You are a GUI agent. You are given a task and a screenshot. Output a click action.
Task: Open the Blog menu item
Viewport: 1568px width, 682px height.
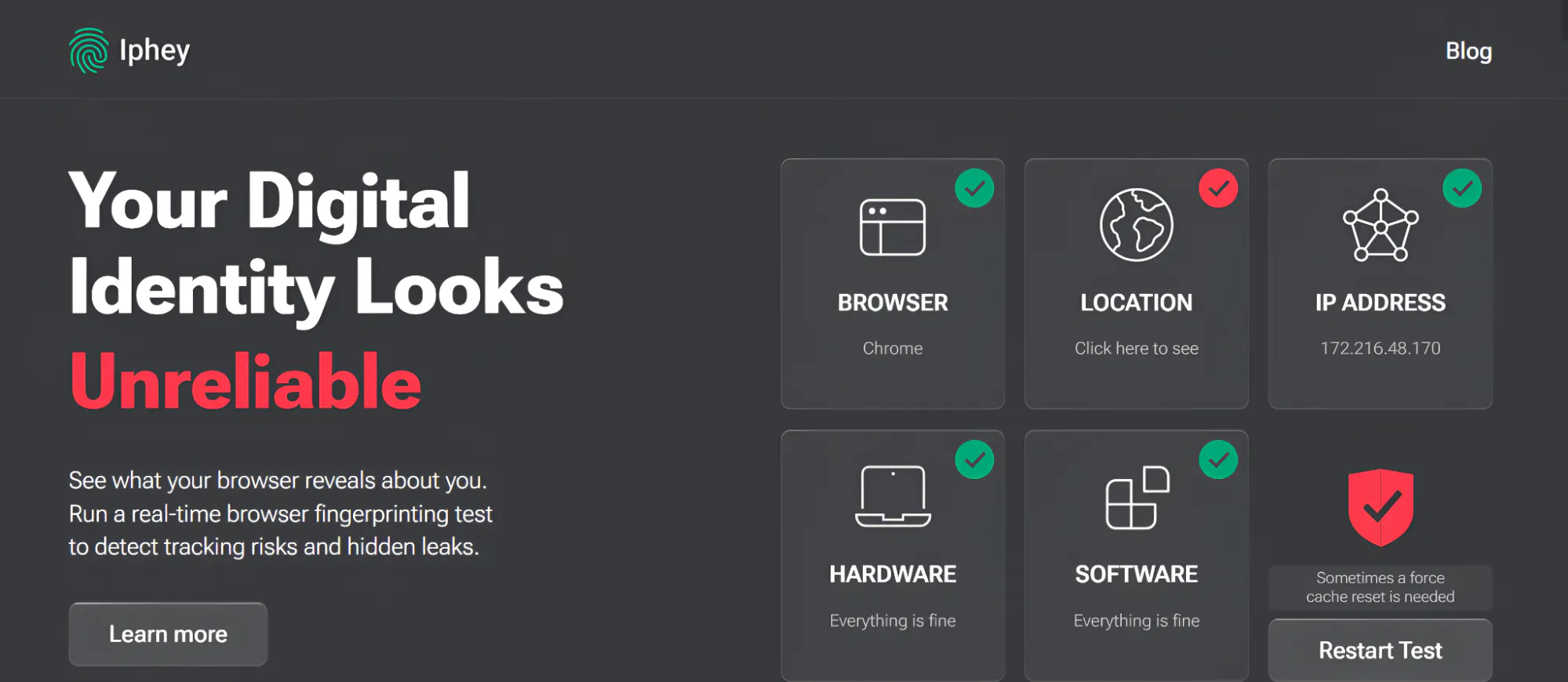point(1468,51)
